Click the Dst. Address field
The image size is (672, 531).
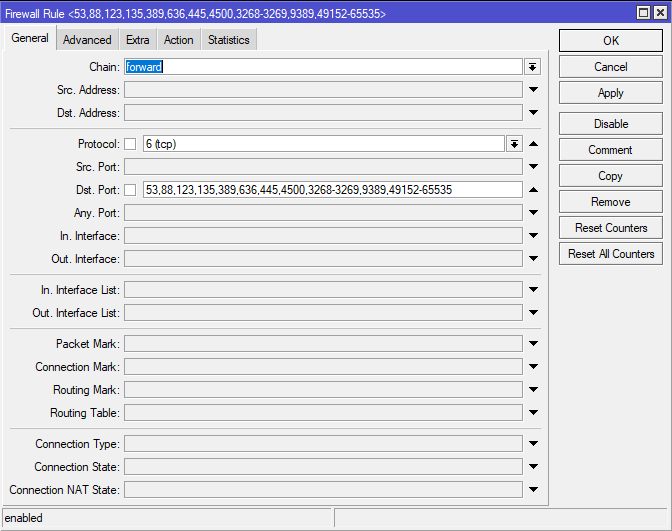pos(323,113)
